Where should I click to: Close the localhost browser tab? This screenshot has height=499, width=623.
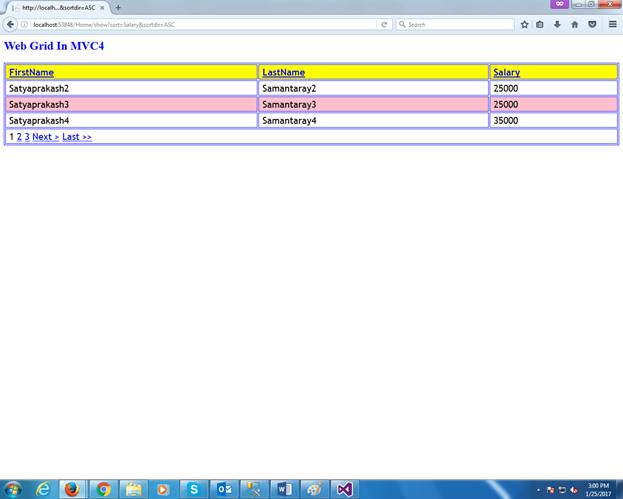pyautogui.click(x=102, y=8)
